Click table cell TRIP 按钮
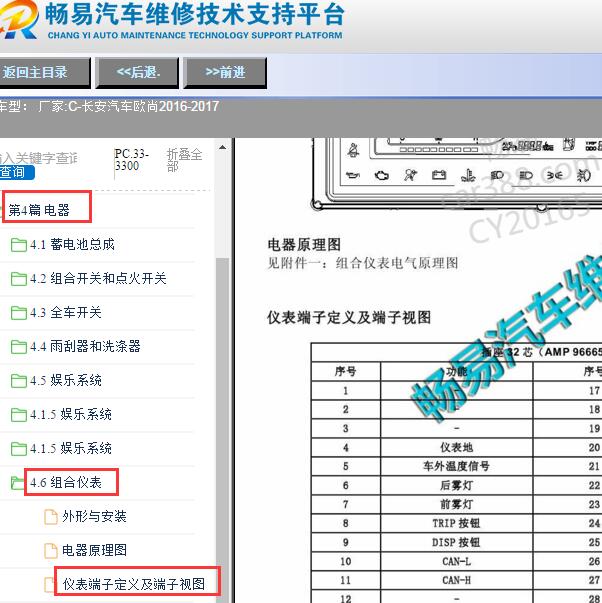This screenshot has width=602, height=603. point(457,523)
